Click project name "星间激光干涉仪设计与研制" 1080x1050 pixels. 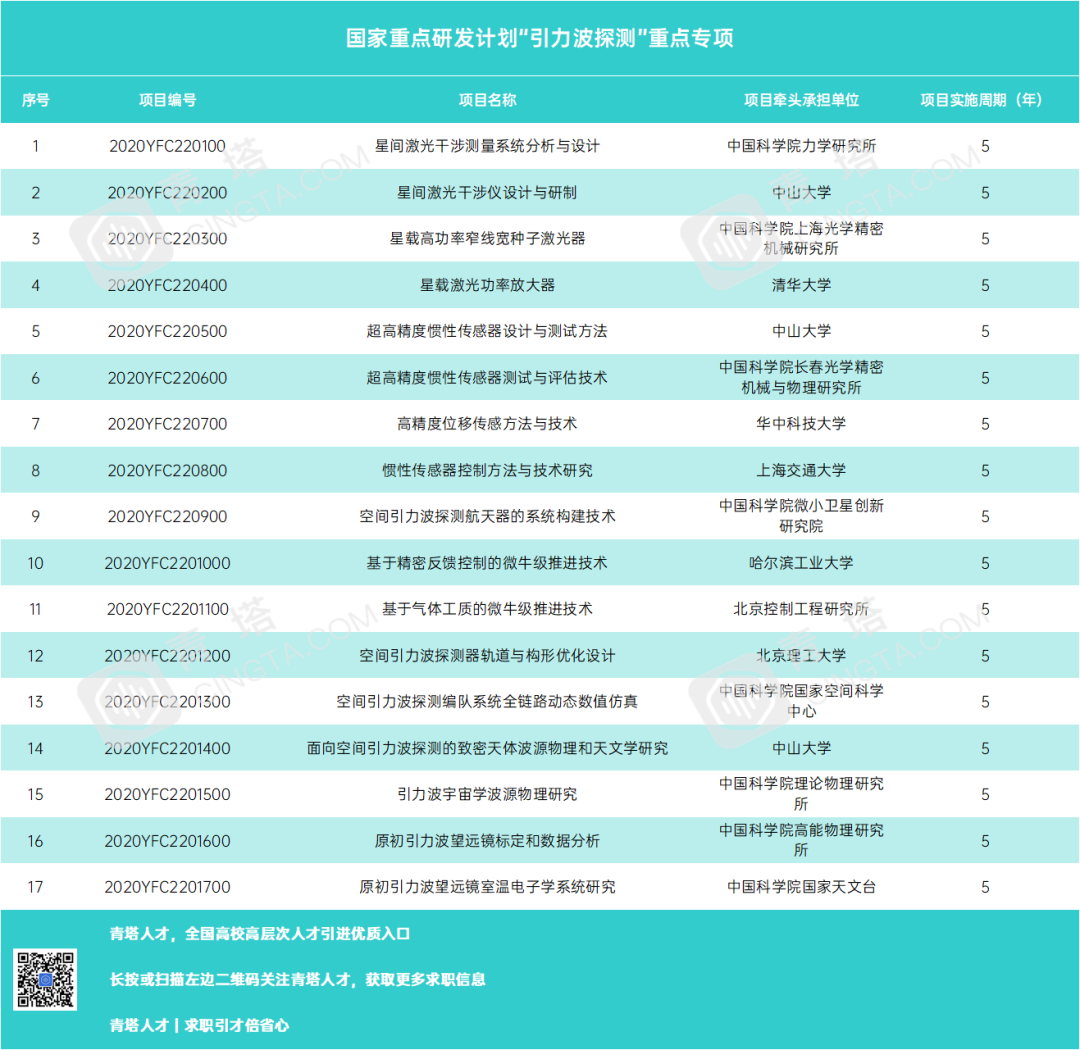pyautogui.click(x=487, y=193)
